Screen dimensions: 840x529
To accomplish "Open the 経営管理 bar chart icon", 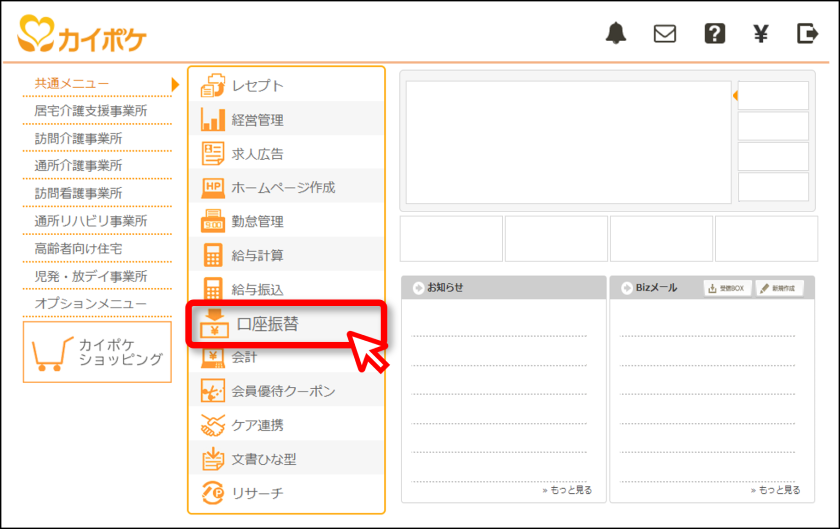I will tap(213, 120).
